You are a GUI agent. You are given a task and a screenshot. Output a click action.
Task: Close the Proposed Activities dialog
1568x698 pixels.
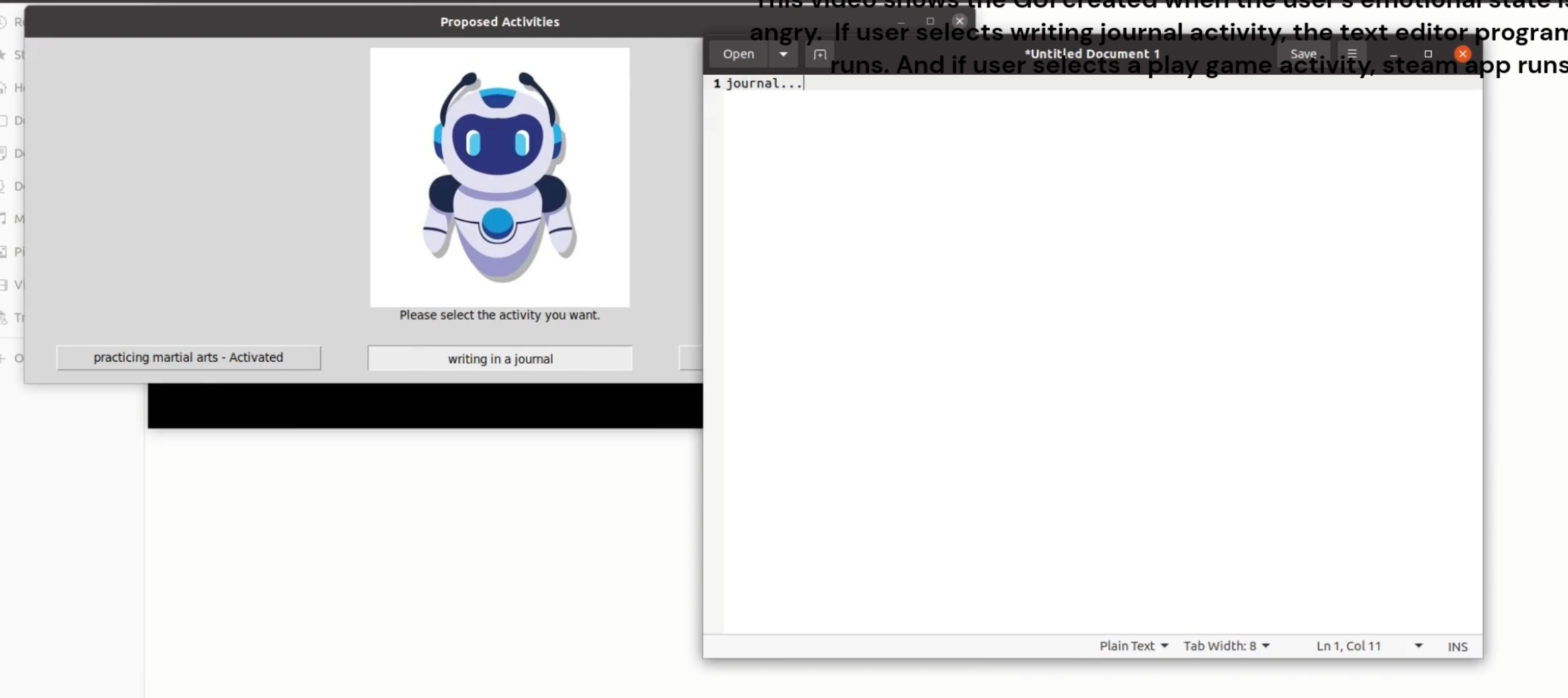959,21
